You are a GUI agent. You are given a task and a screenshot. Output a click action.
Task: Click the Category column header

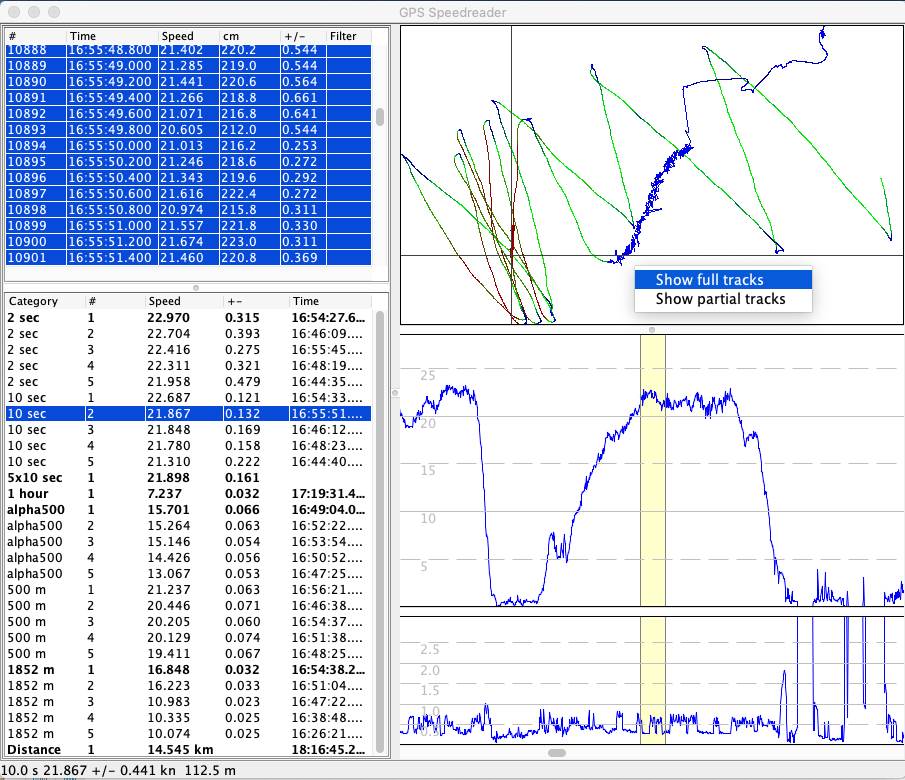click(33, 301)
